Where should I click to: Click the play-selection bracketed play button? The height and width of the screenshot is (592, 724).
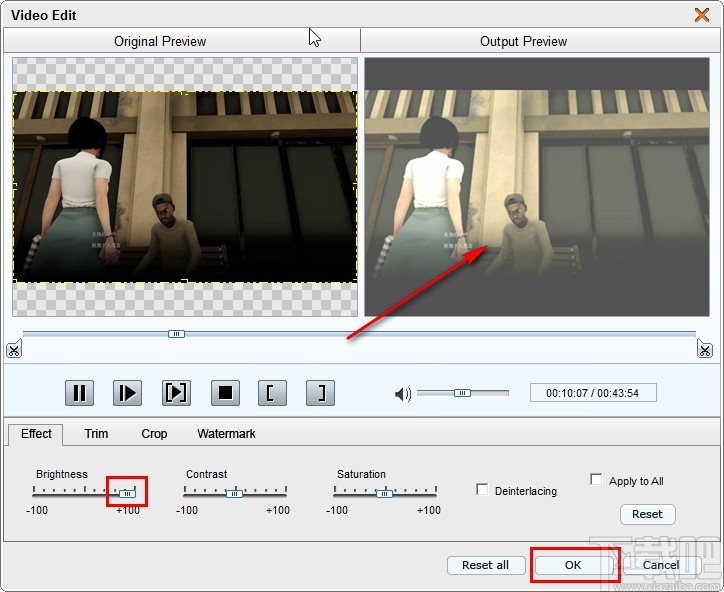pos(176,393)
